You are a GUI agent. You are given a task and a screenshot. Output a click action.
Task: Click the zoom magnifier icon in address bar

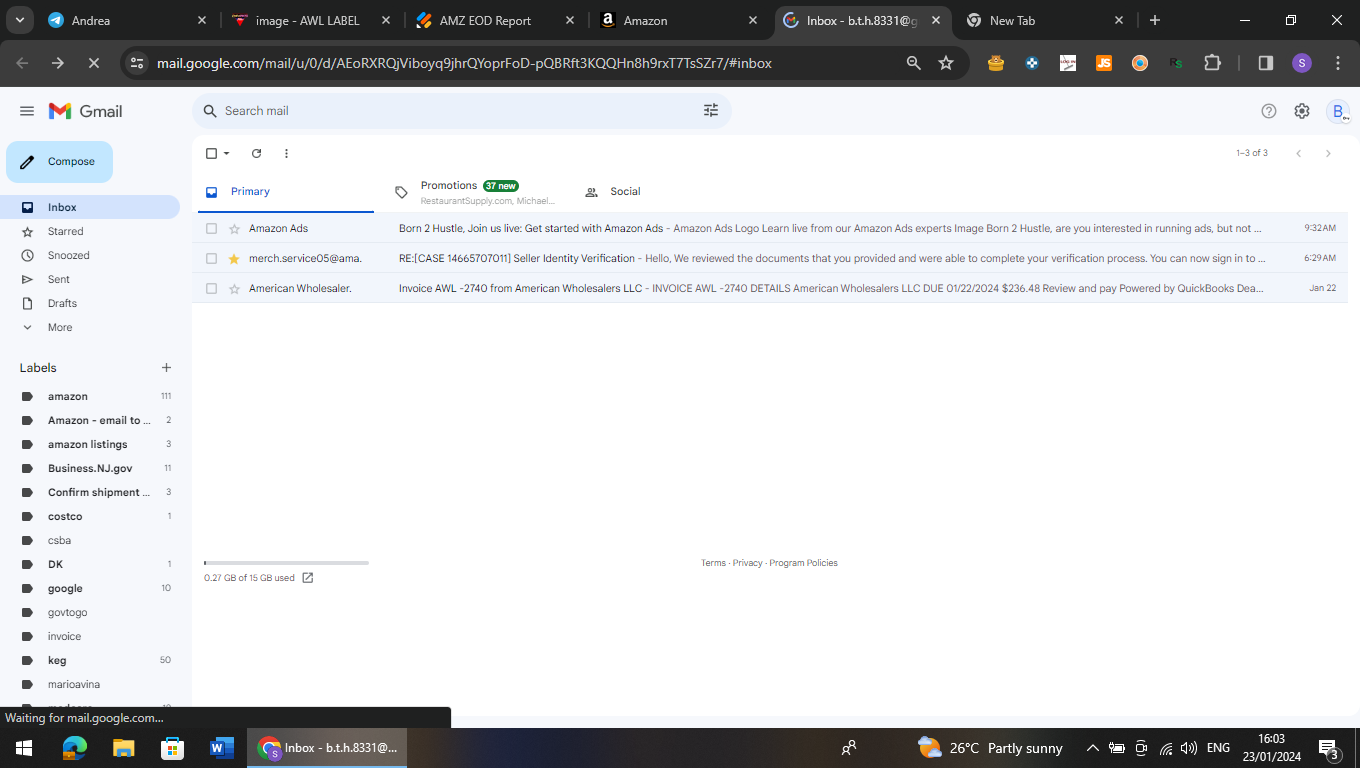pos(913,63)
